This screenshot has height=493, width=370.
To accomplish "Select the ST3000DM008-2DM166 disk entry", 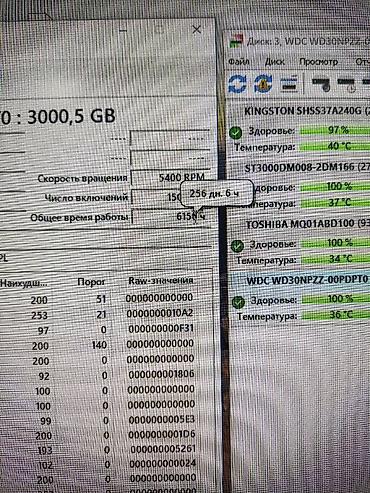I will (x=307, y=168).
